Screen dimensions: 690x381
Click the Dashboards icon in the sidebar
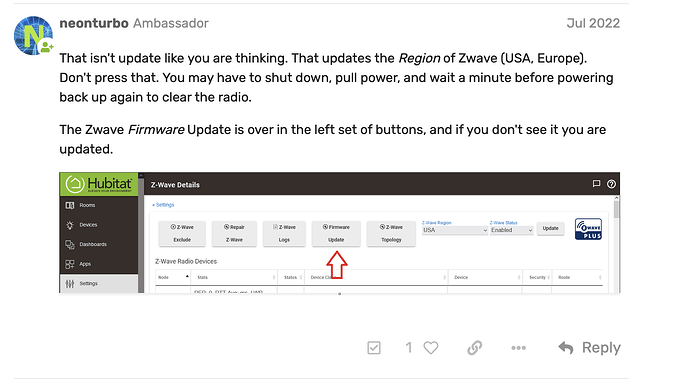(70, 245)
